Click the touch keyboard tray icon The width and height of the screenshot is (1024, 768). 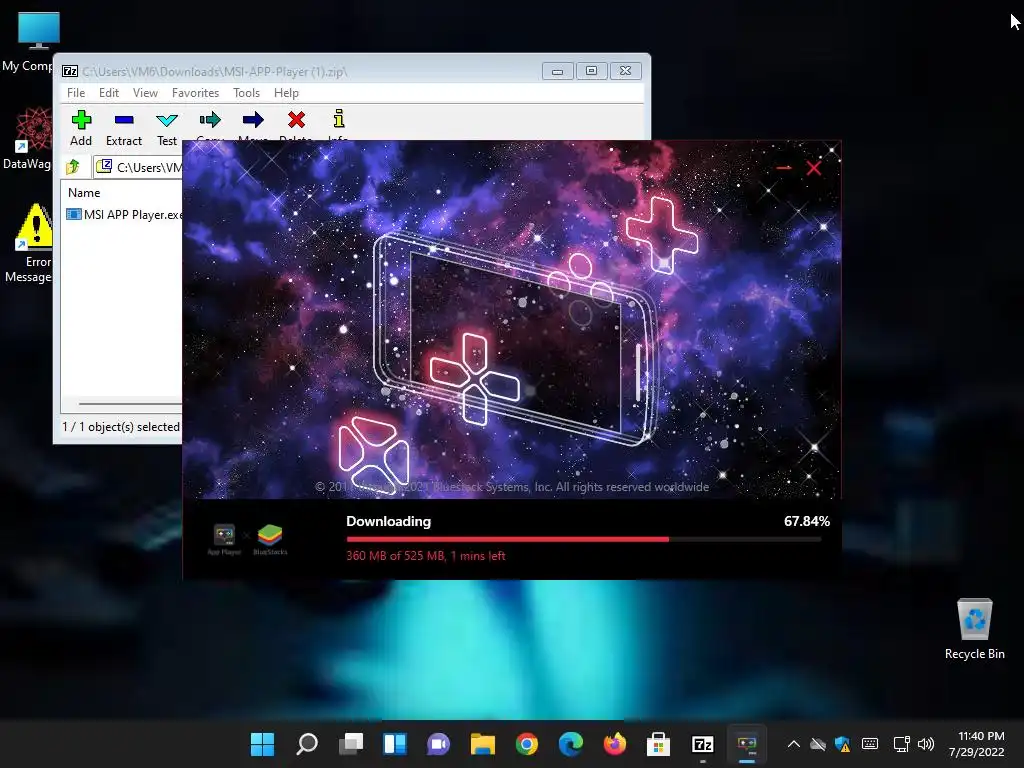click(870, 744)
